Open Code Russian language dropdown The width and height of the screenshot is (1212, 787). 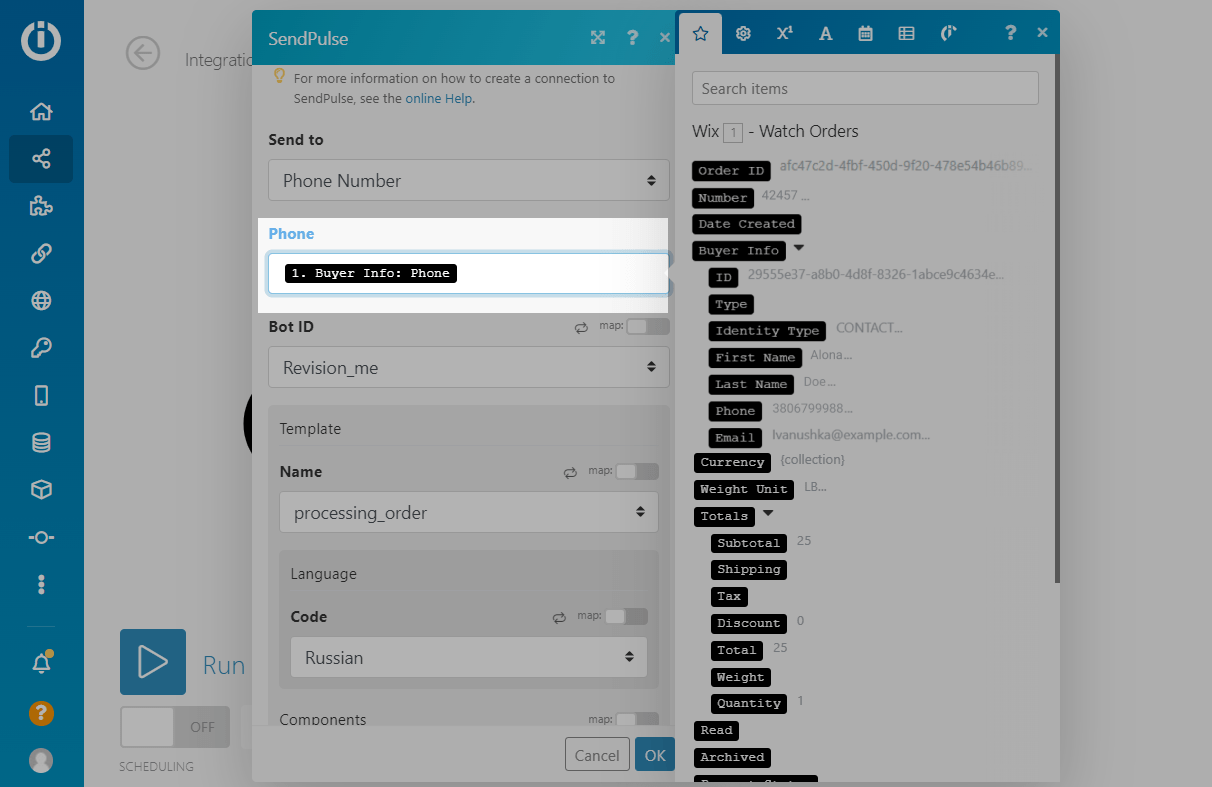469,658
